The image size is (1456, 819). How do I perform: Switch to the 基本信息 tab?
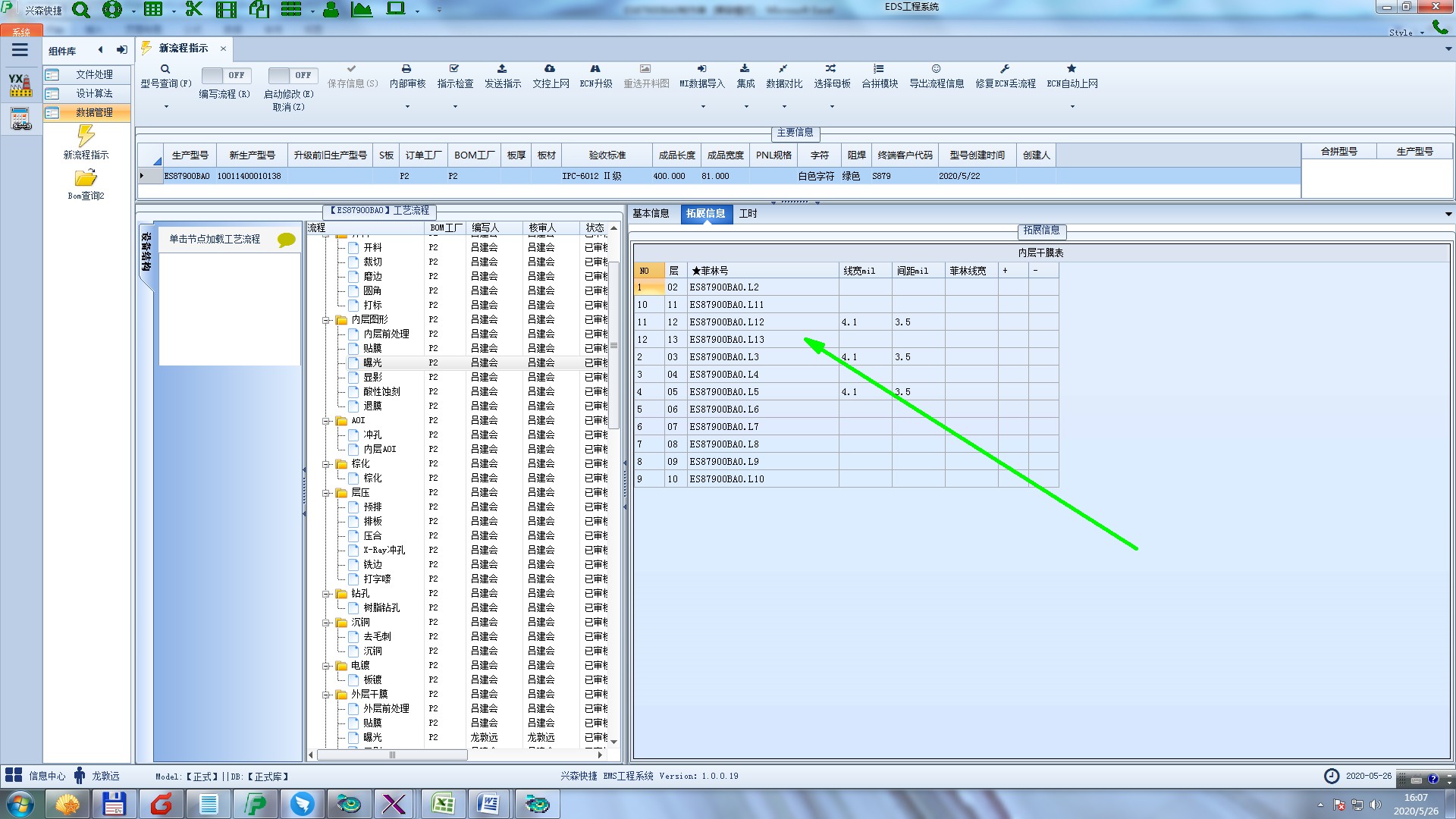click(x=651, y=214)
